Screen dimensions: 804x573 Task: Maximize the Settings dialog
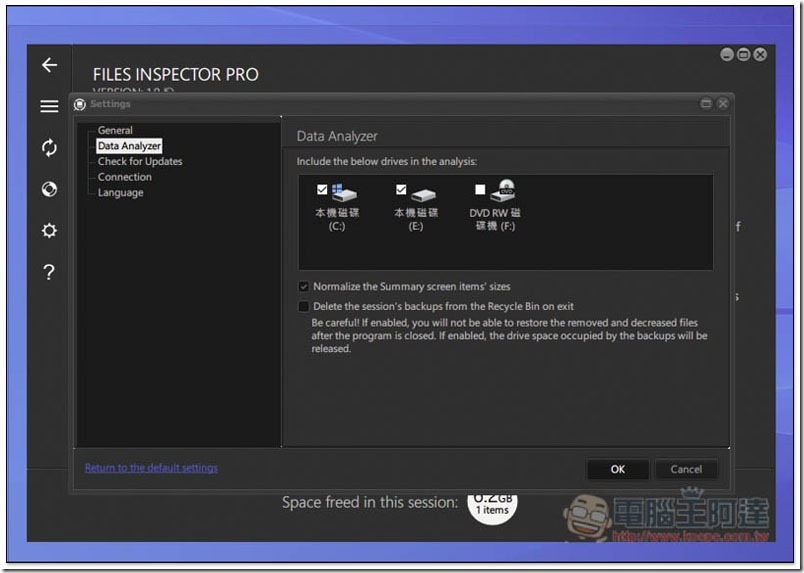[x=706, y=104]
